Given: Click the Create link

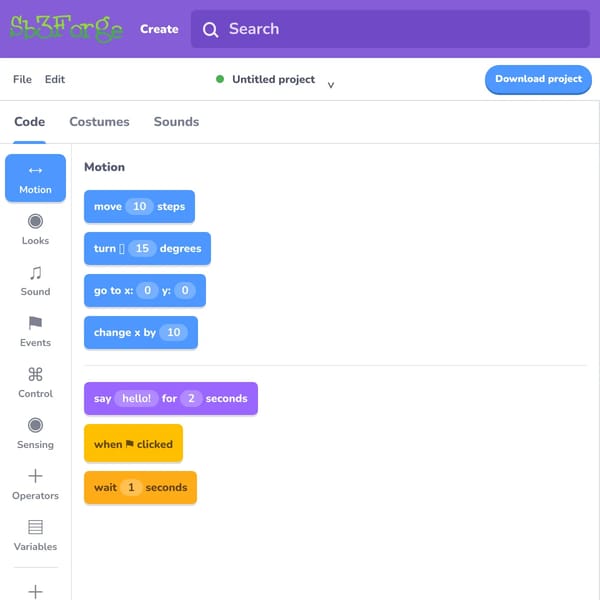Looking at the screenshot, I should point(159,29).
